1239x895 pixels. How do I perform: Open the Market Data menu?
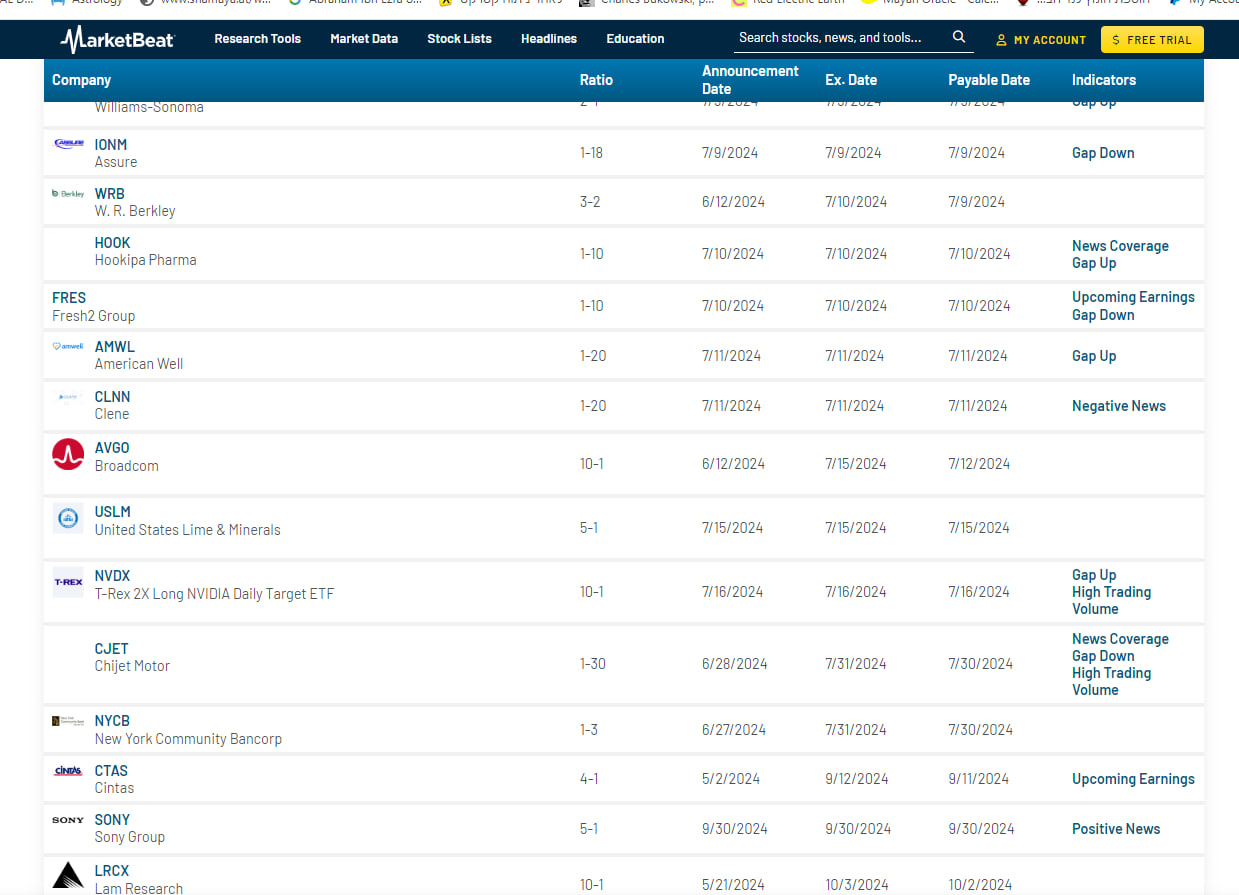point(364,39)
